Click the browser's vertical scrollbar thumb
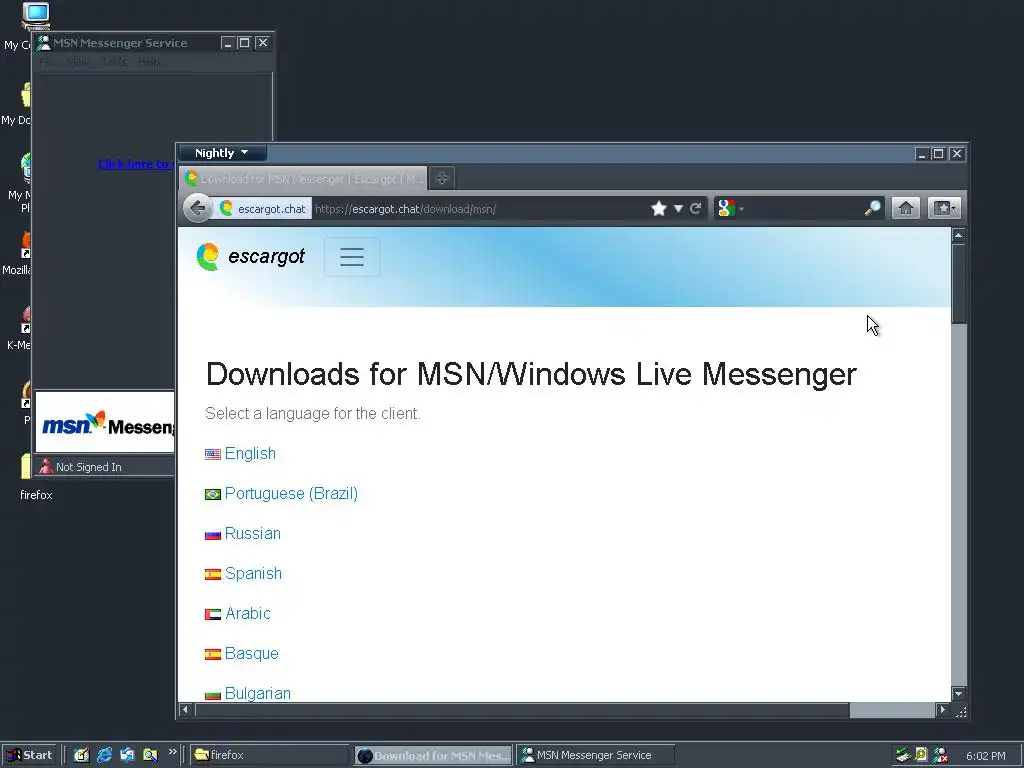Image resolution: width=1024 pixels, height=768 pixels. tap(958, 283)
